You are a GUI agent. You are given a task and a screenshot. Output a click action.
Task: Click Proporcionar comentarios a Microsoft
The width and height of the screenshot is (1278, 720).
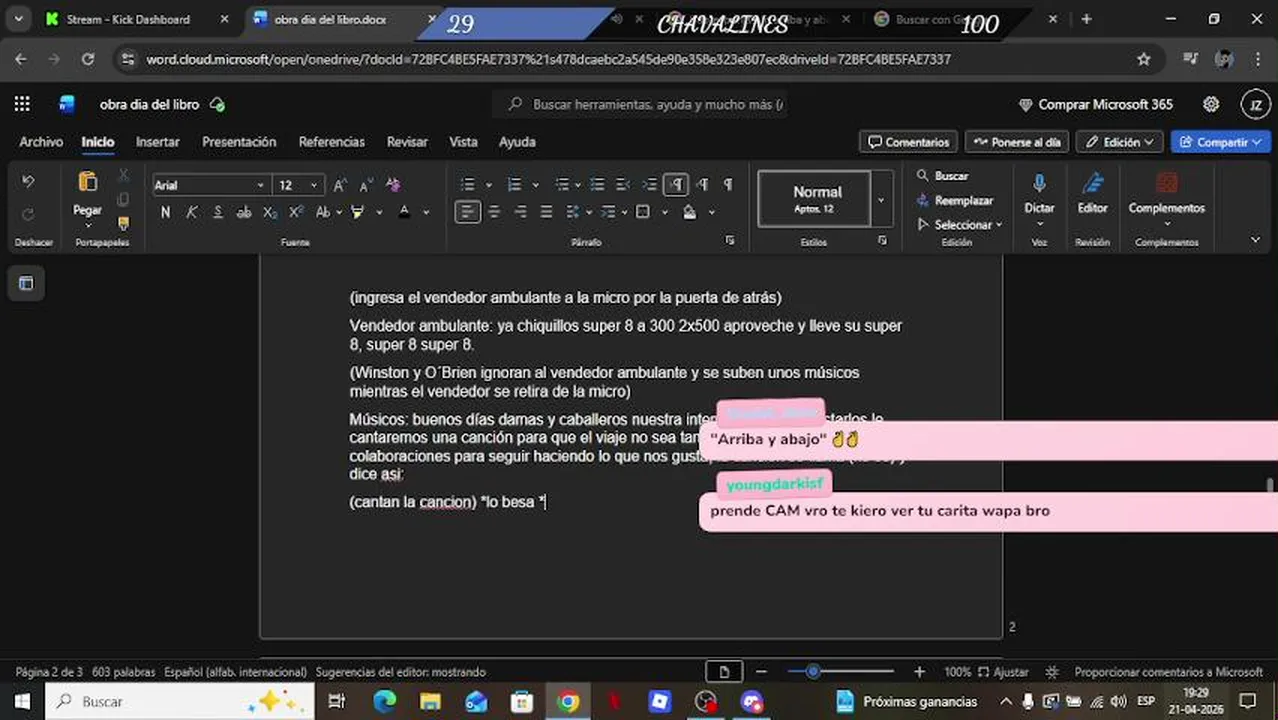[x=1168, y=672]
